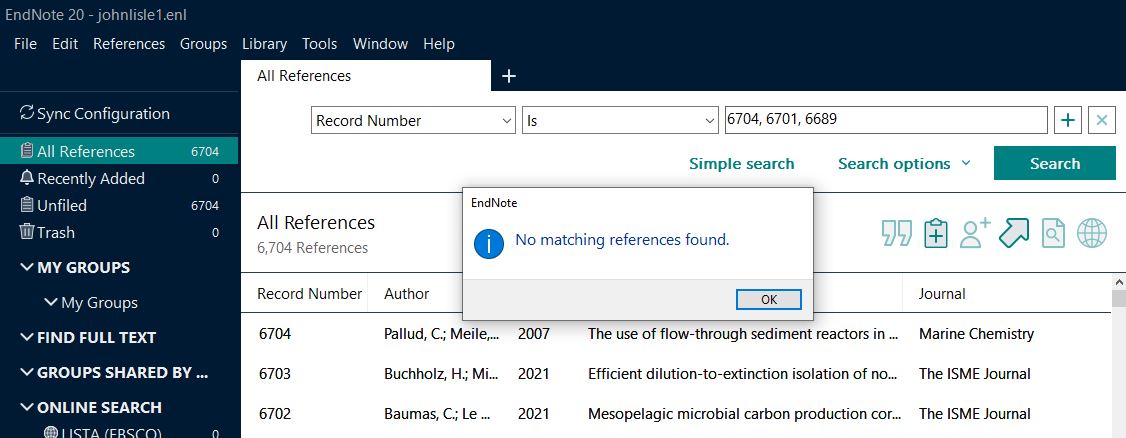Add a search row with plus icon
This screenshot has height=438, width=1126.
1068,120
